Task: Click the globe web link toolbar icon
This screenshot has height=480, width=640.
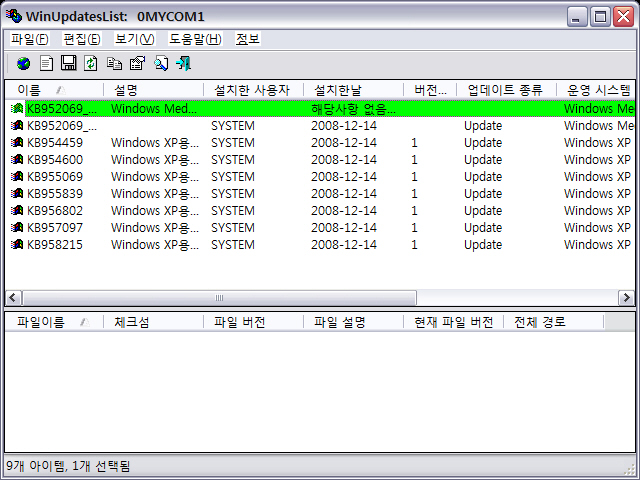Action: click(x=23, y=64)
